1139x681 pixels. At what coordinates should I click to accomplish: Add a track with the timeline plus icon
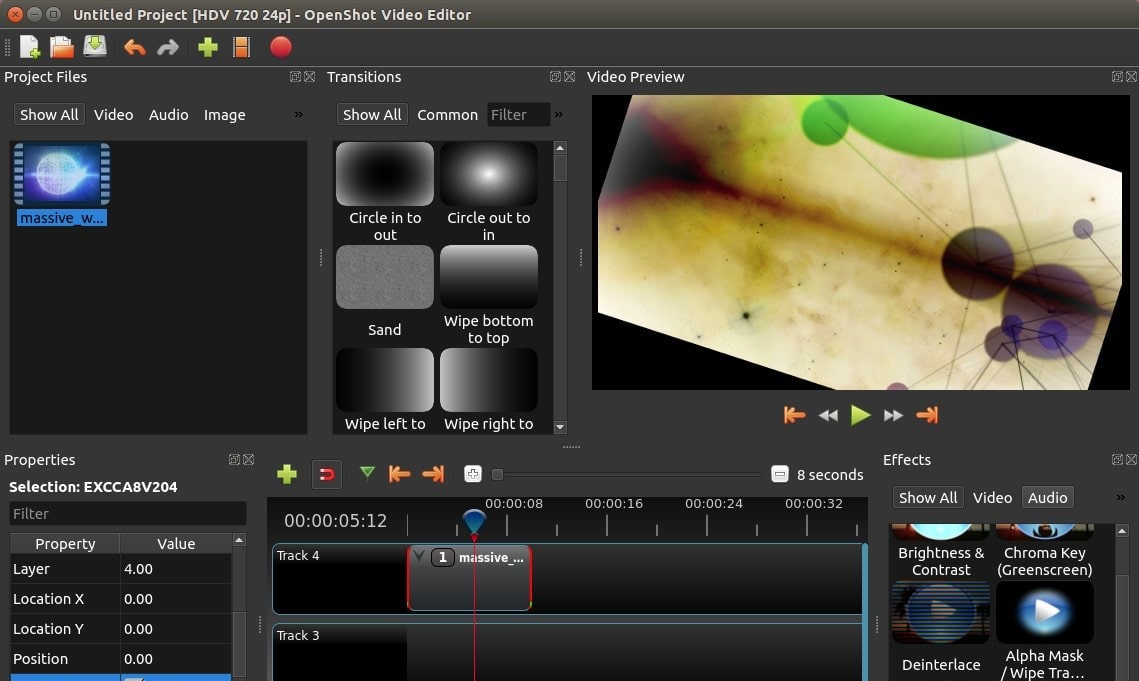tap(287, 475)
